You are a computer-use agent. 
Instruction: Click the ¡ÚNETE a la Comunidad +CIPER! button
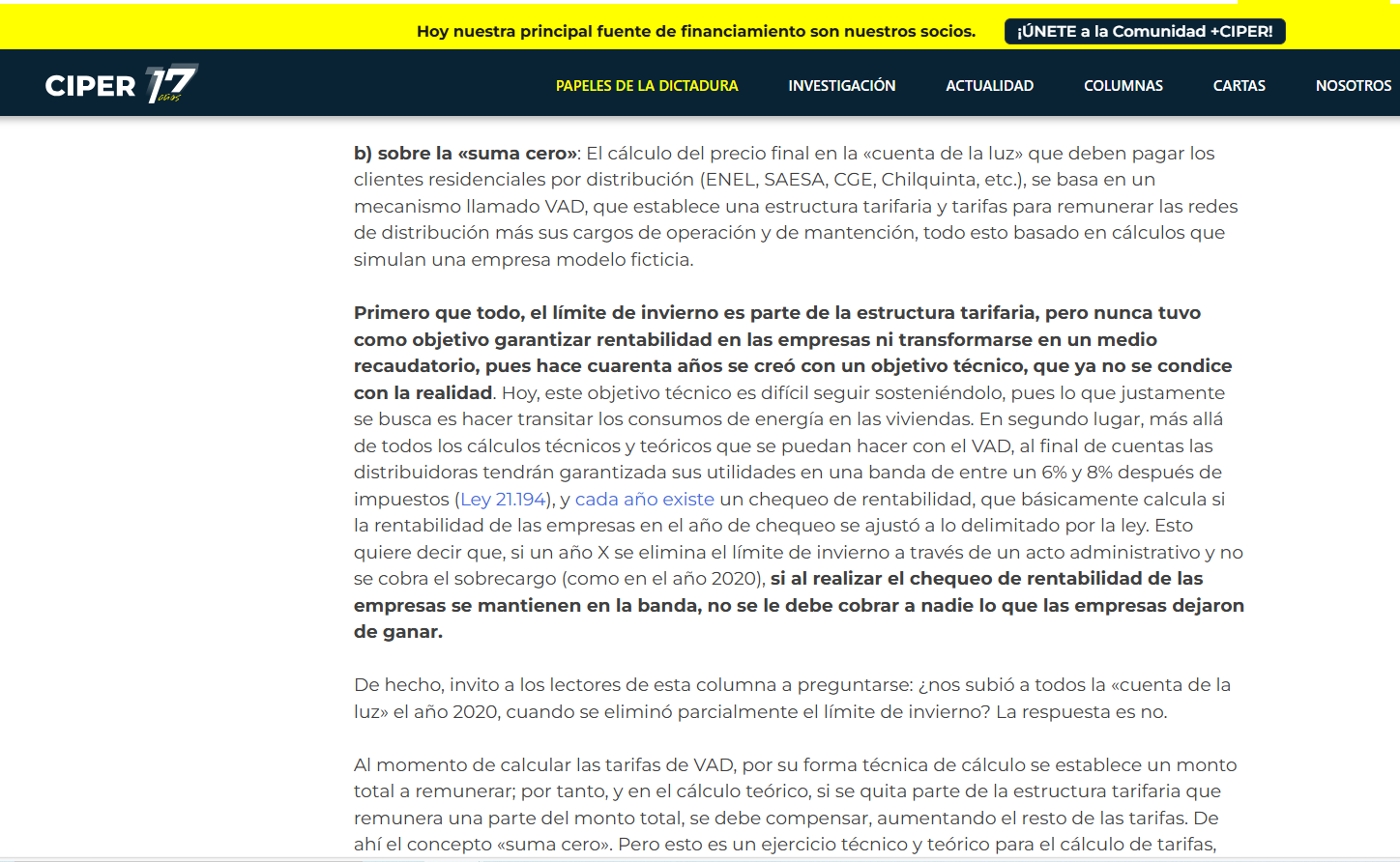1145,31
